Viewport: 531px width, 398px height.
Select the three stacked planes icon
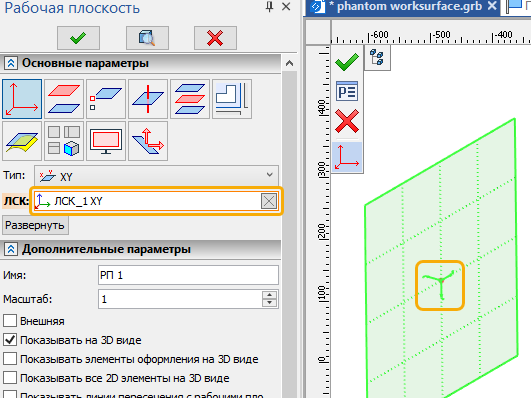coord(190,99)
